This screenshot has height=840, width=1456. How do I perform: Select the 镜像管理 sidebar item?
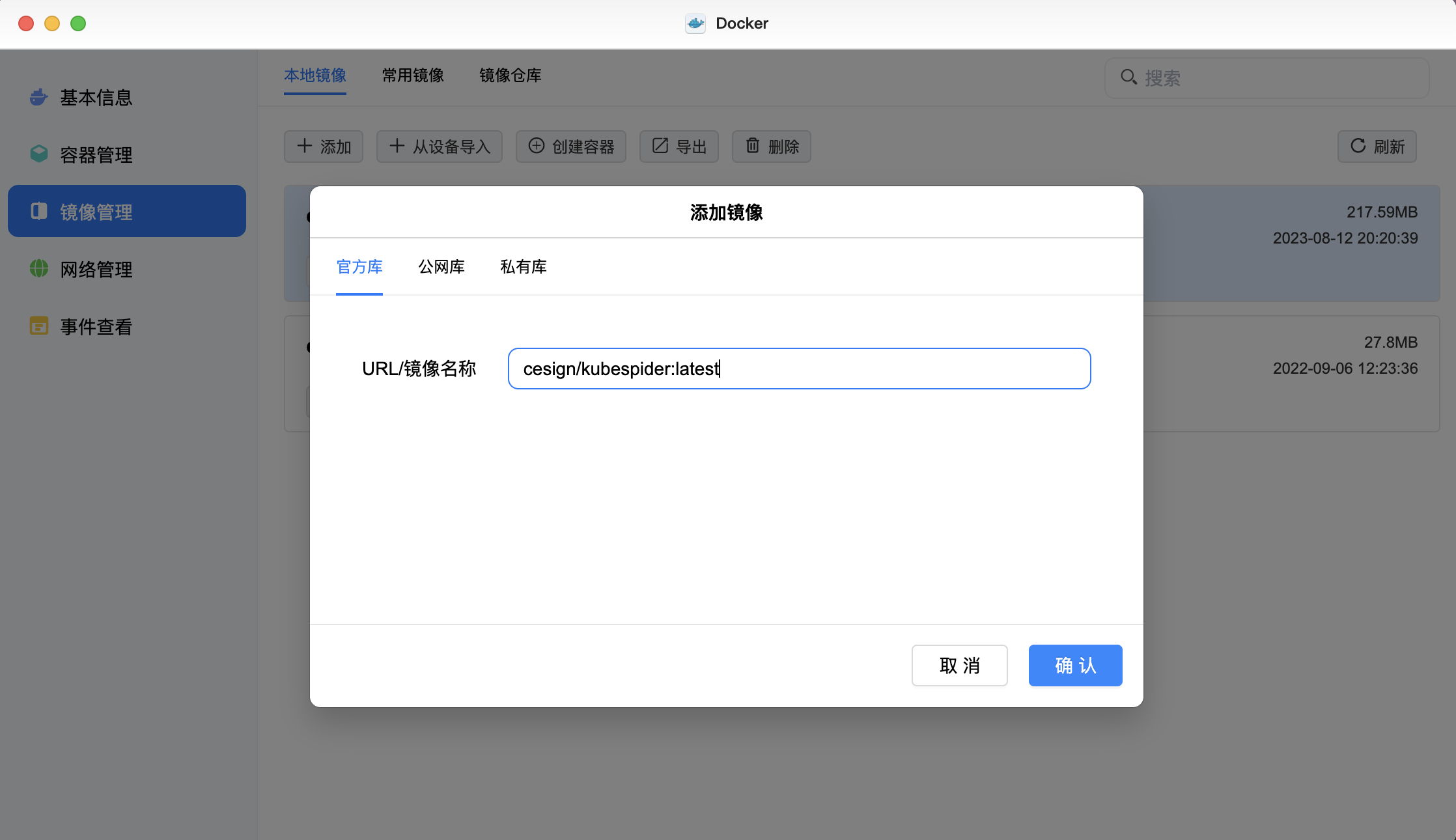[x=127, y=212]
